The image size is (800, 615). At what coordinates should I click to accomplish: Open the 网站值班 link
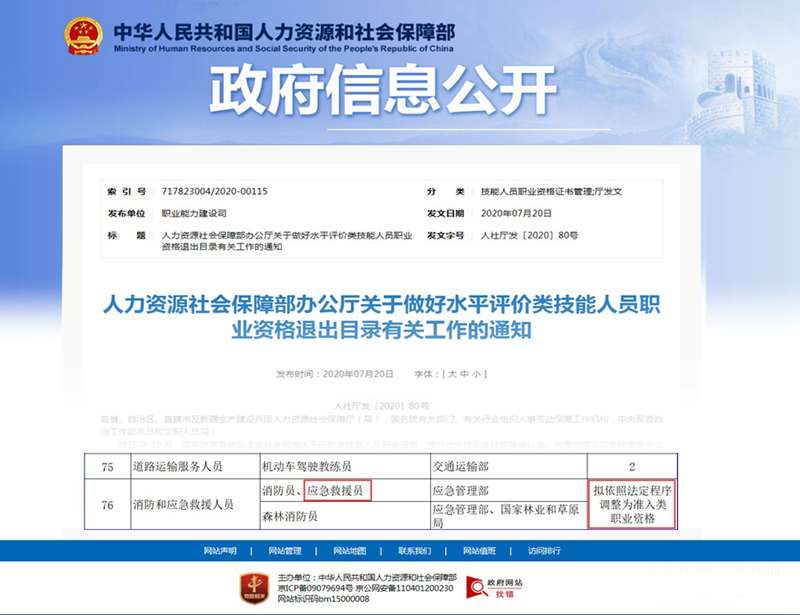(x=478, y=551)
